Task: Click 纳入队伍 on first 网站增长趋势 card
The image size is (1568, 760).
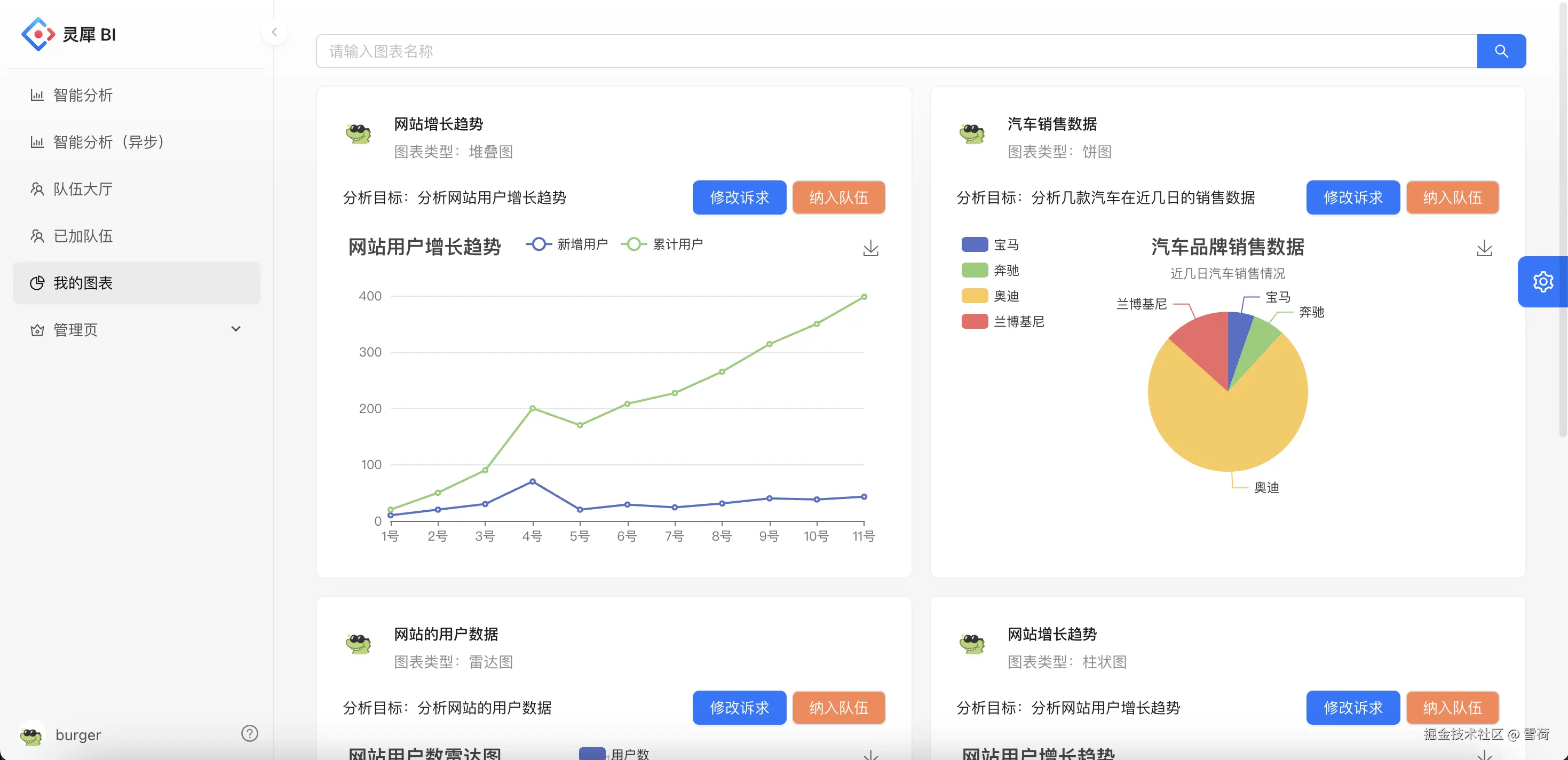Action: point(838,198)
